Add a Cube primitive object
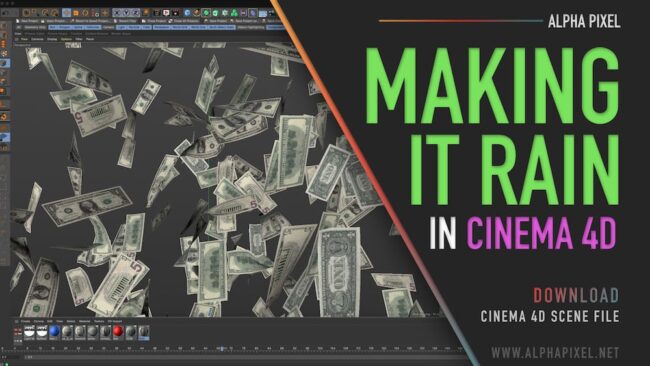 187,13
